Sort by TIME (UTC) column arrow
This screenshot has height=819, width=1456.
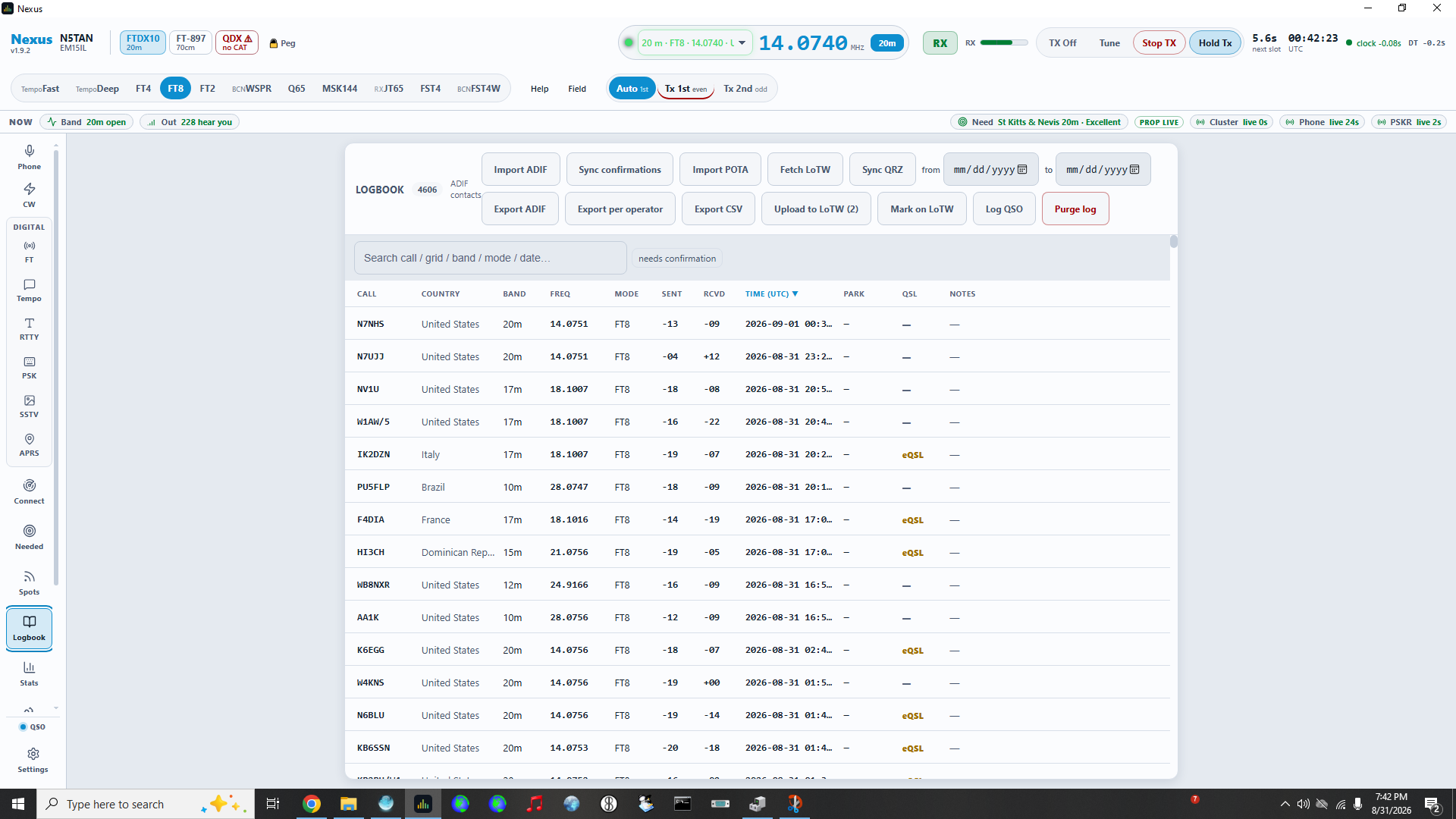point(795,294)
